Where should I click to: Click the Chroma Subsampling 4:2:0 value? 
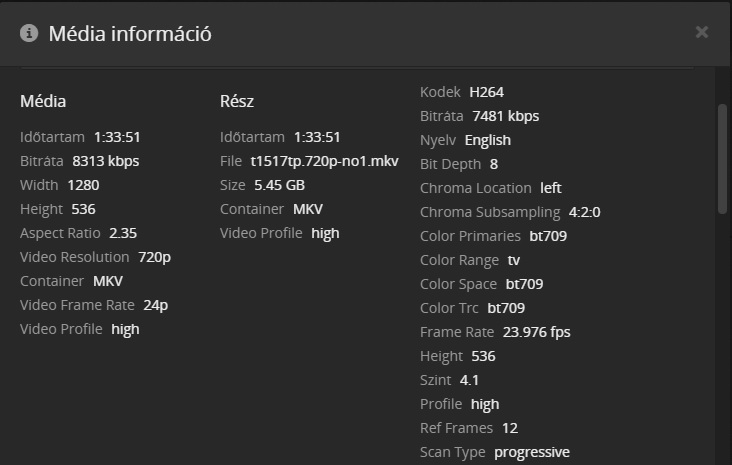(584, 212)
